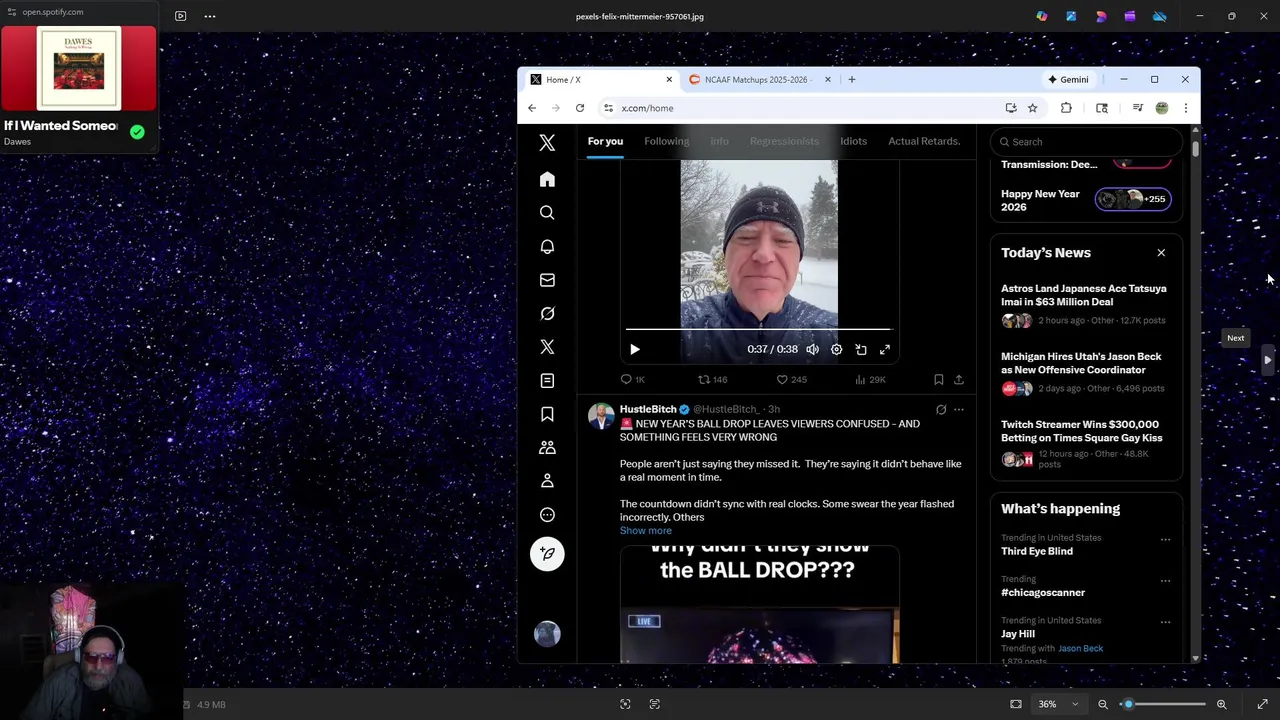The width and height of the screenshot is (1280, 720).
Task: Open HustleBitch's profile avatar
Action: pyautogui.click(x=601, y=417)
